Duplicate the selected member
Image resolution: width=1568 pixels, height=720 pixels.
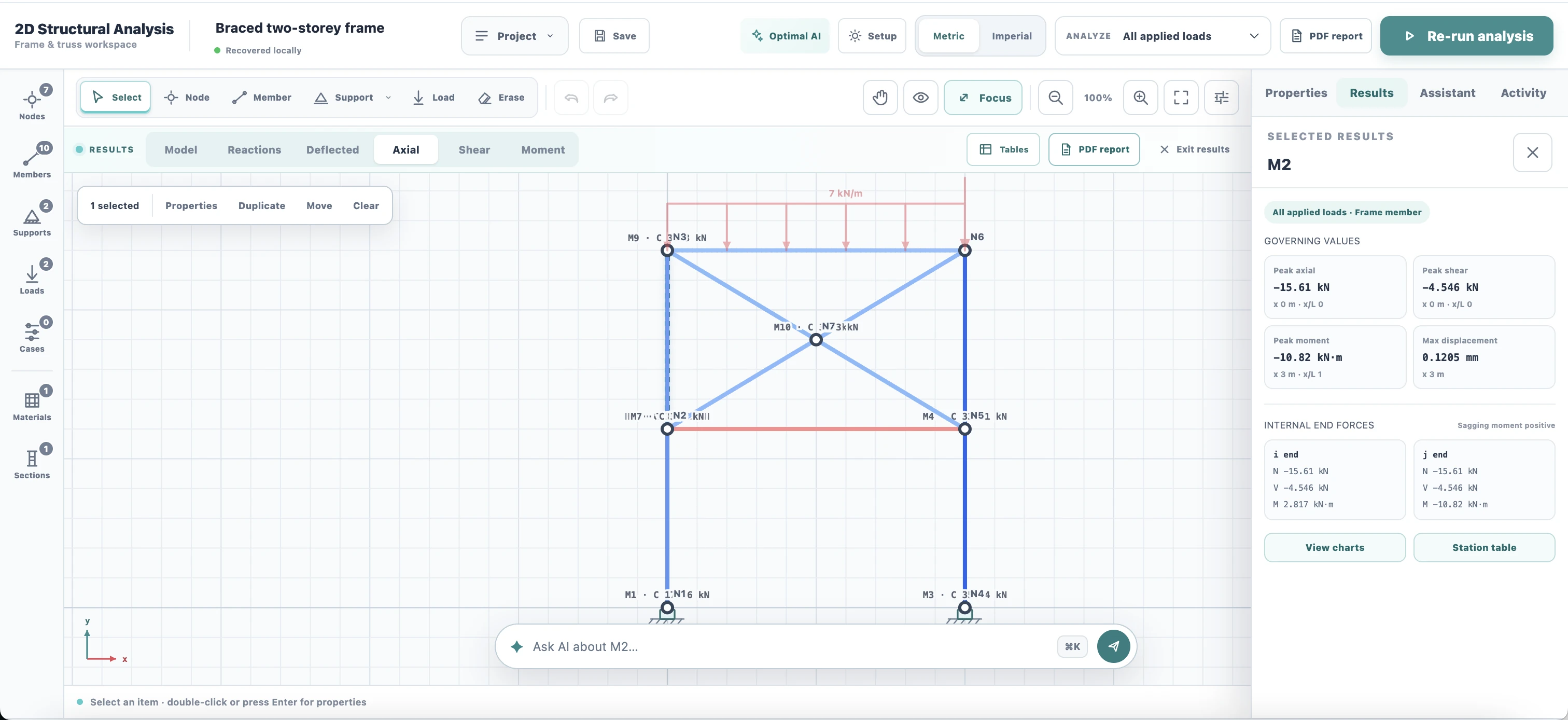(x=262, y=206)
